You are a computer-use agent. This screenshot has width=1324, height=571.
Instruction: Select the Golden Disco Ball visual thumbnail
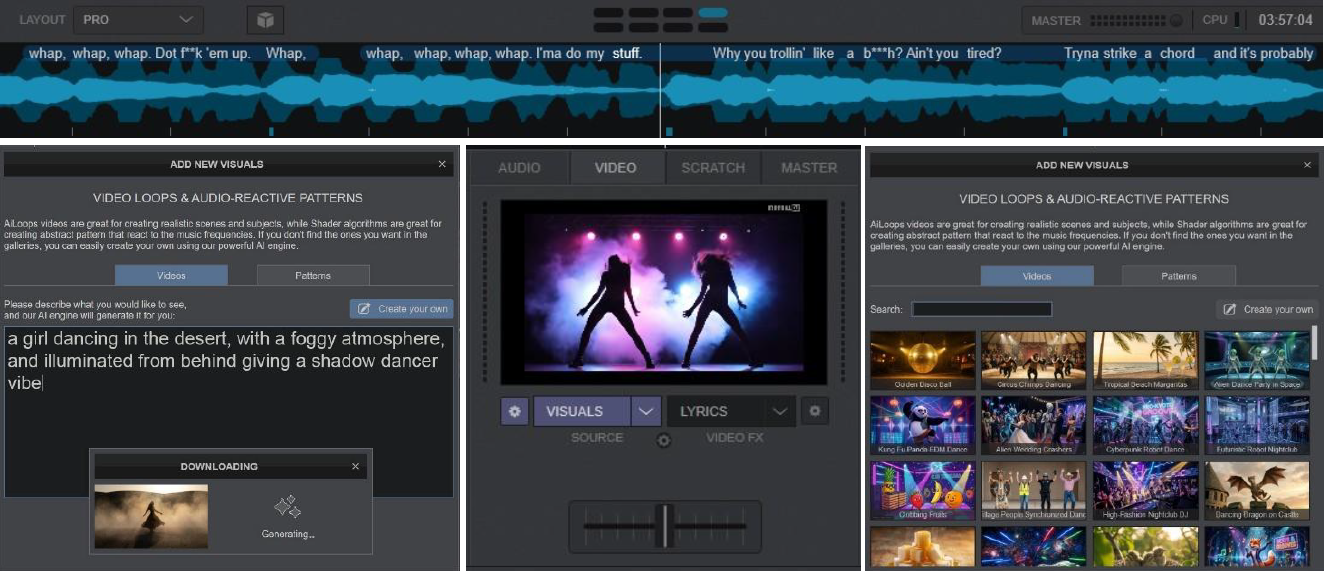[923, 360]
